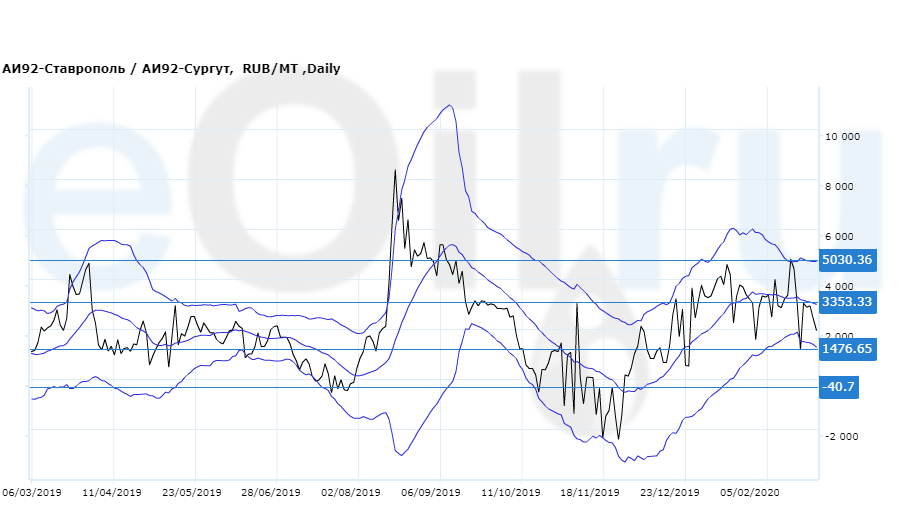
Task: Click the 11/10/2019 date axis label
Action: click(510, 493)
